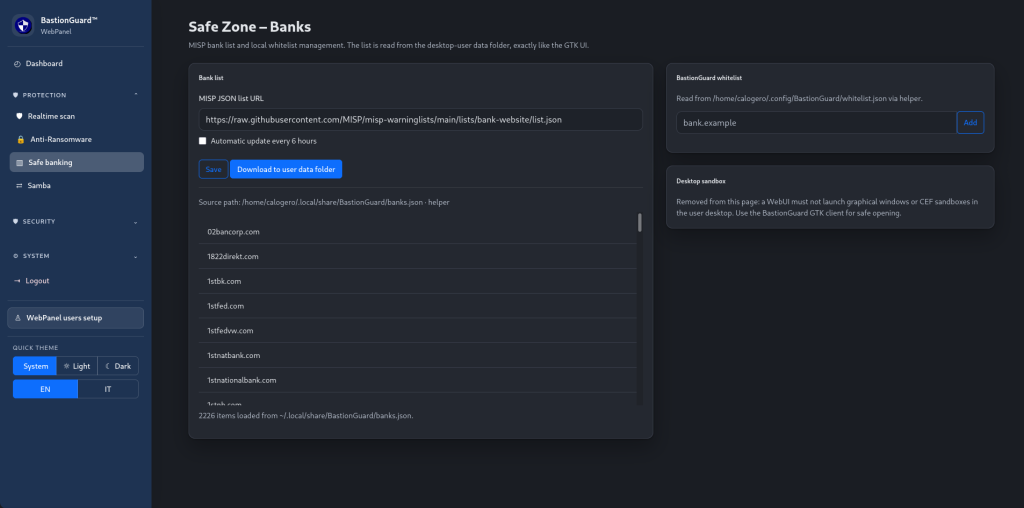Click the Desktop sandbox card title

pos(701,181)
